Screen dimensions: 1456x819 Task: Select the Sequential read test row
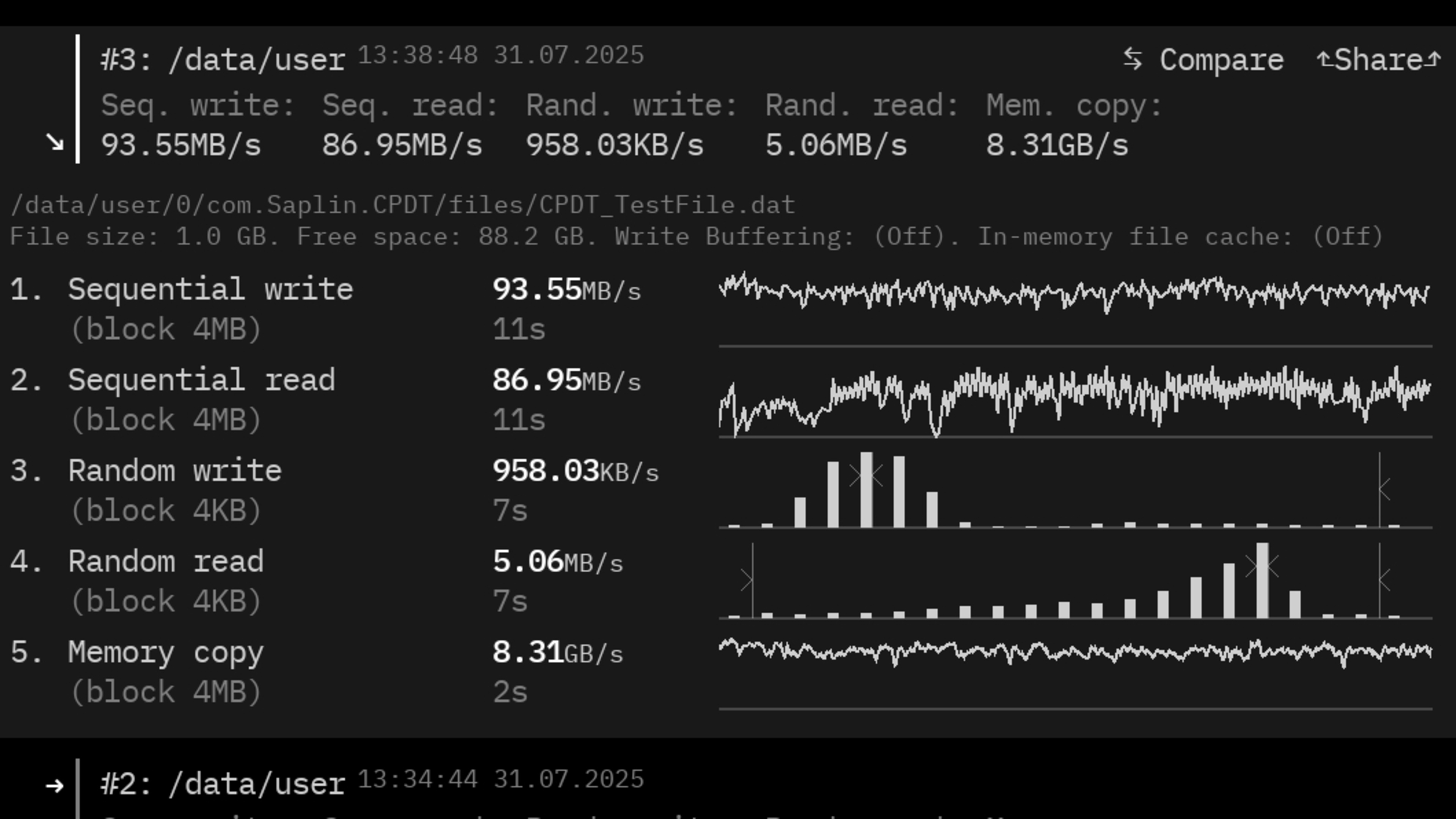pyautogui.click(x=201, y=380)
